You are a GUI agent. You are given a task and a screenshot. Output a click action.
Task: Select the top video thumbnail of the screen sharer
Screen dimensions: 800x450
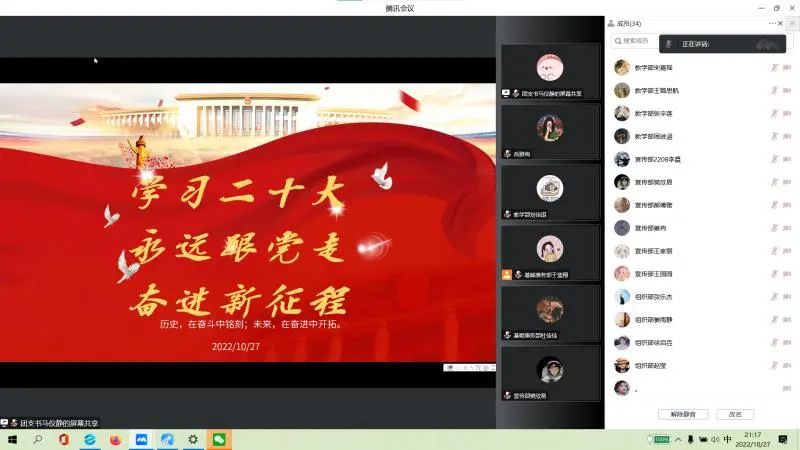pos(549,72)
